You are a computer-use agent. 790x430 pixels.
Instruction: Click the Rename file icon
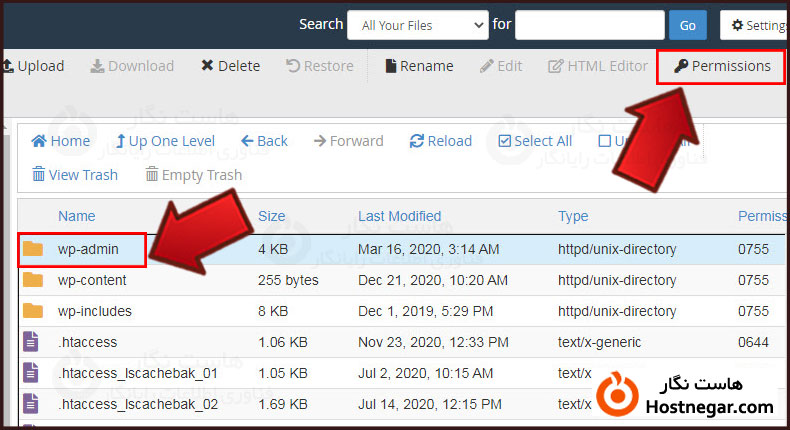(x=391, y=66)
